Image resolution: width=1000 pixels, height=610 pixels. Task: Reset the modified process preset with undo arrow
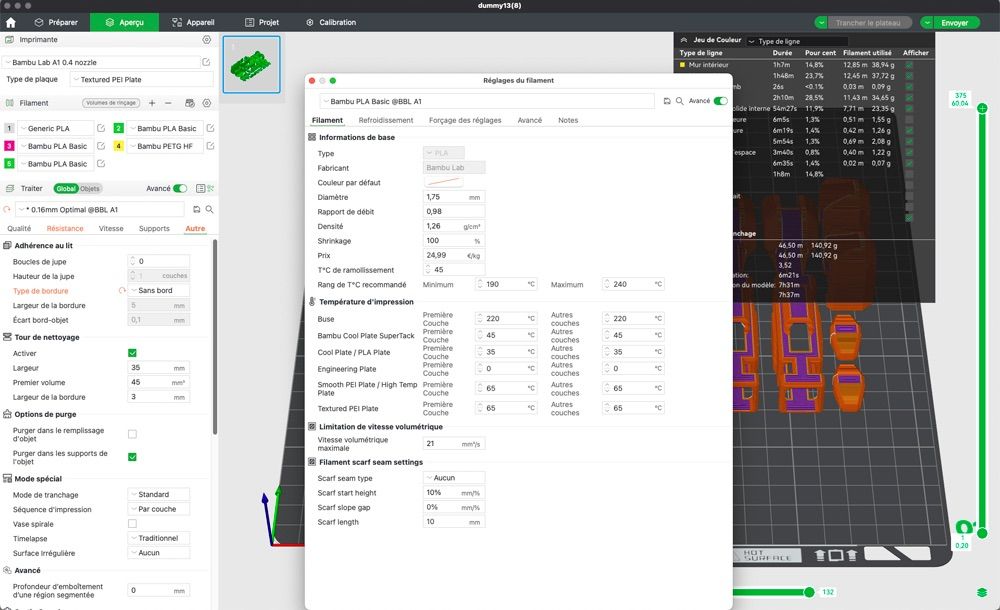coord(7,209)
